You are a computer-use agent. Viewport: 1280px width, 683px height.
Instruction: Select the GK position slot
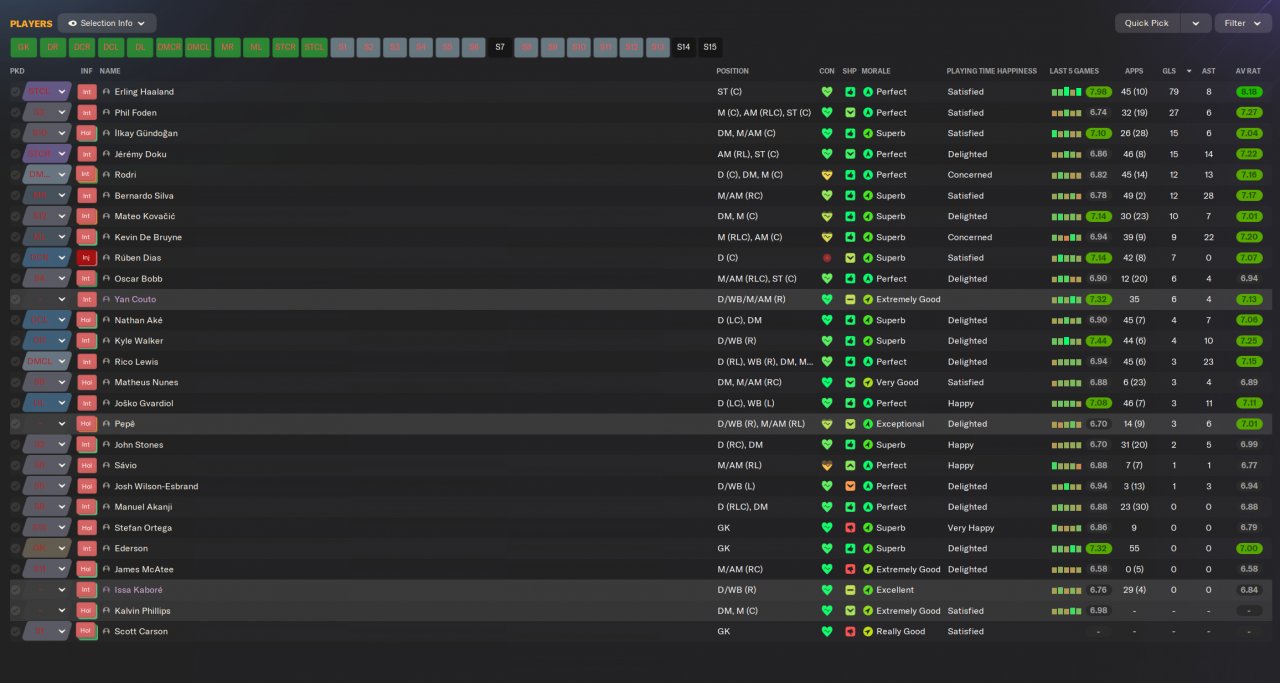(24, 47)
